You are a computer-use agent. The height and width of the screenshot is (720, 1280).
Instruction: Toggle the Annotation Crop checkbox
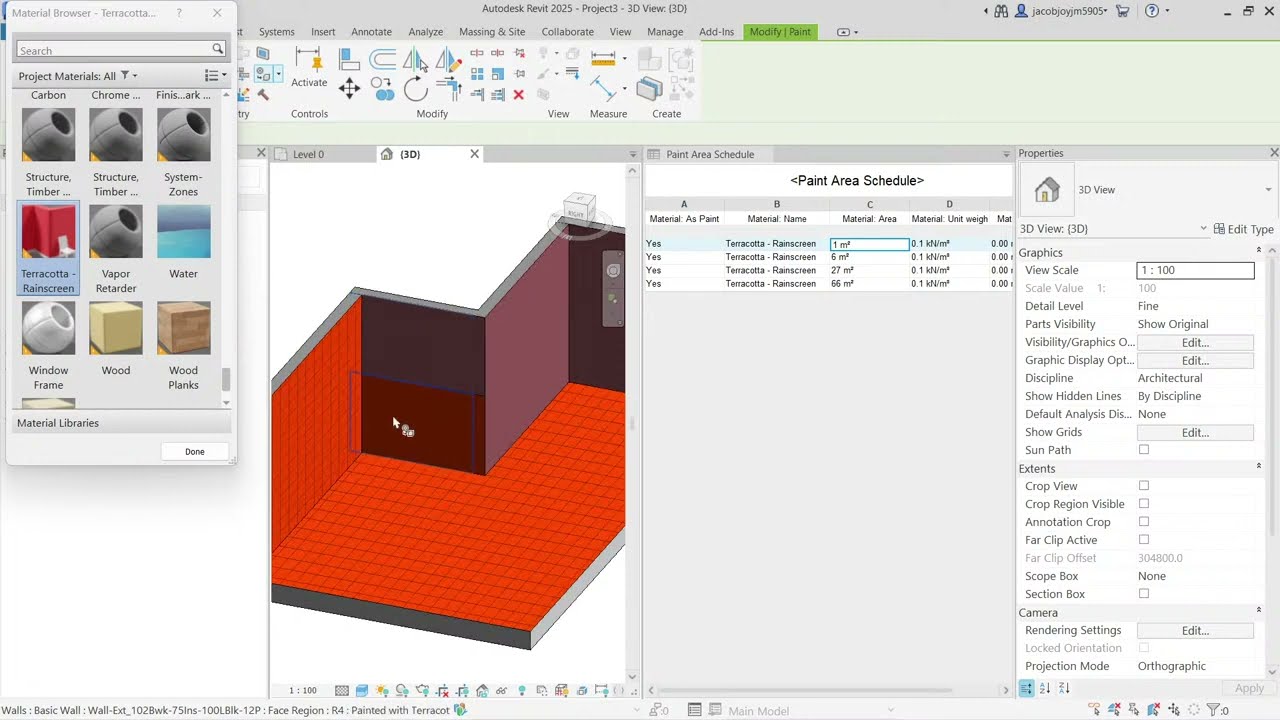[x=1144, y=522]
